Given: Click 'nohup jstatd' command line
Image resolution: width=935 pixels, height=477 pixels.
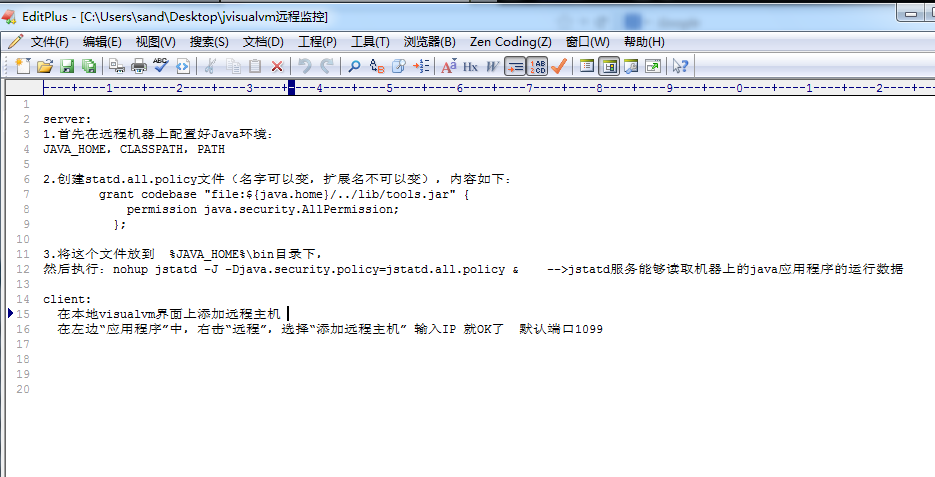Looking at the screenshot, I should [316, 269].
